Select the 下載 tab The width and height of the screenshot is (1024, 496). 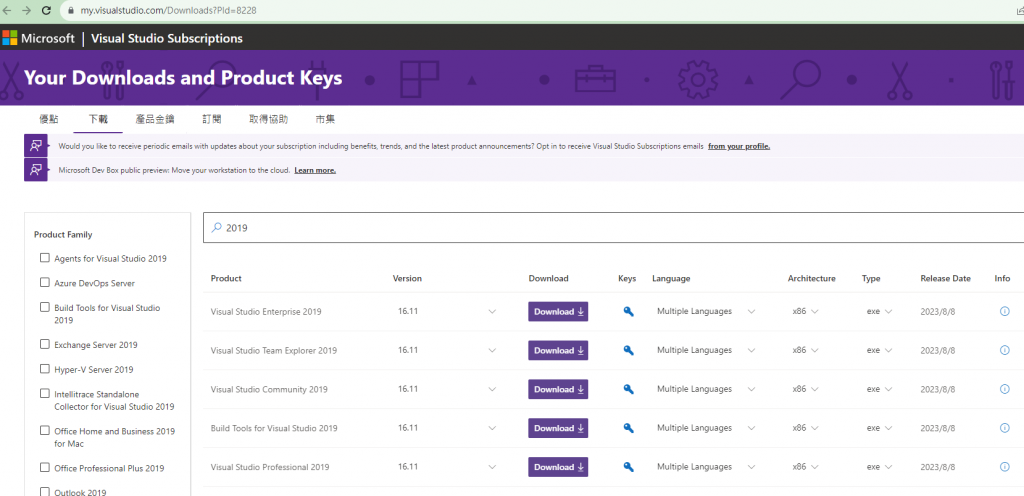[x=99, y=119]
